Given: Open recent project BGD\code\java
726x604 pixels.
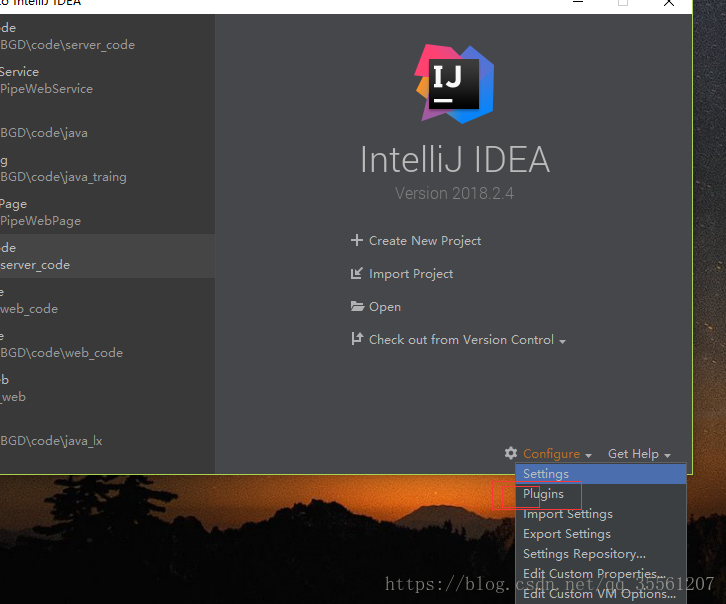Looking at the screenshot, I should (107, 124).
